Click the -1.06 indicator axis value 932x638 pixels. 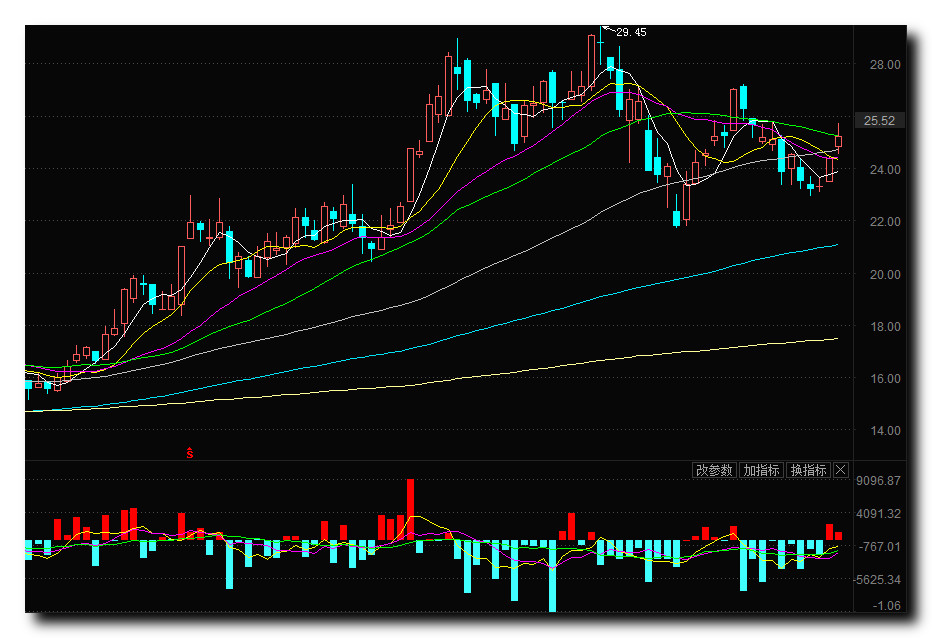click(886, 606)
